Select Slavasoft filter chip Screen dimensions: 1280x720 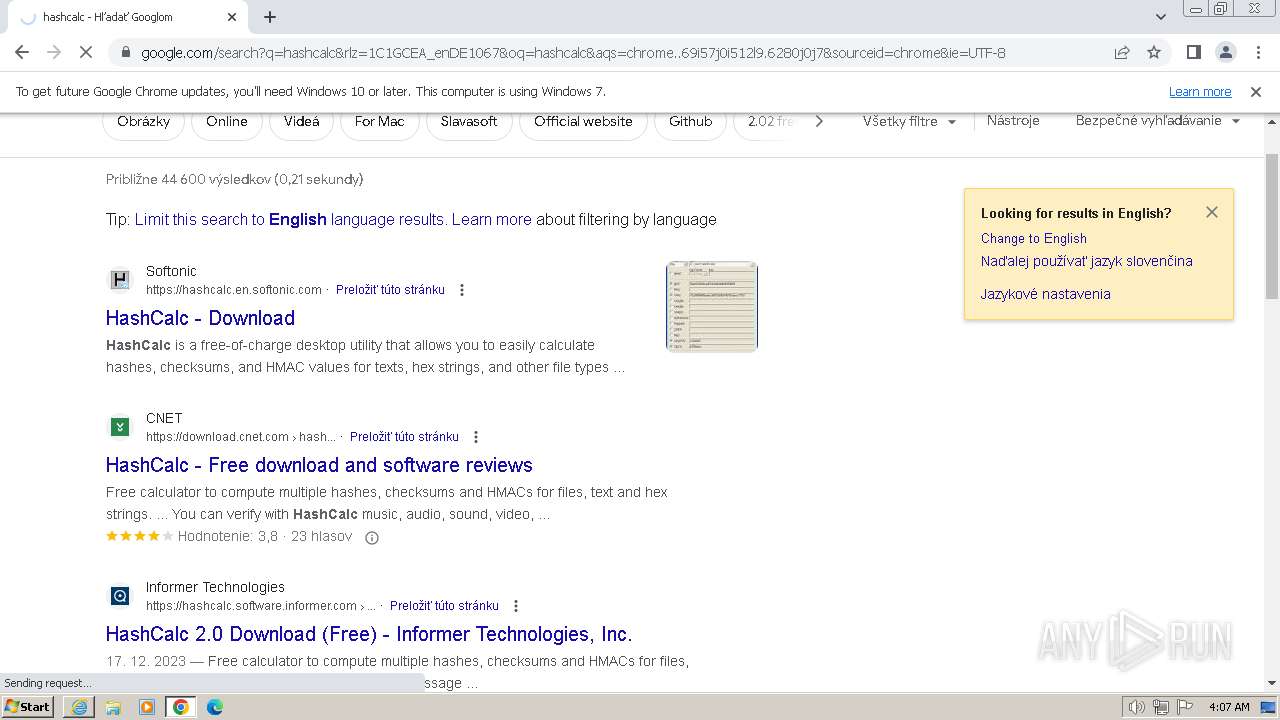pos(469,122)
